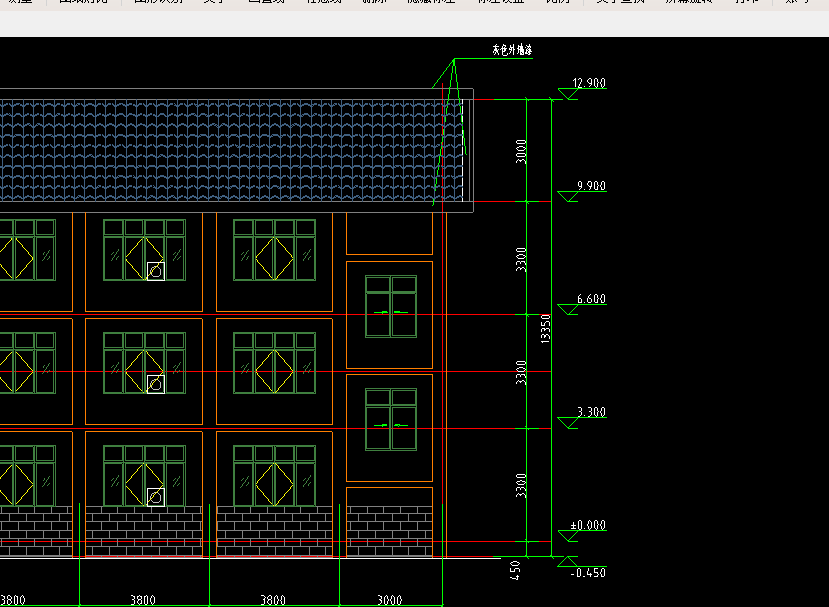Image resolution: width=829 pixels, height=607 pixels.
Task: Select the horizontal 3000 bay dimension at bottom
Action: pos(390,600)
